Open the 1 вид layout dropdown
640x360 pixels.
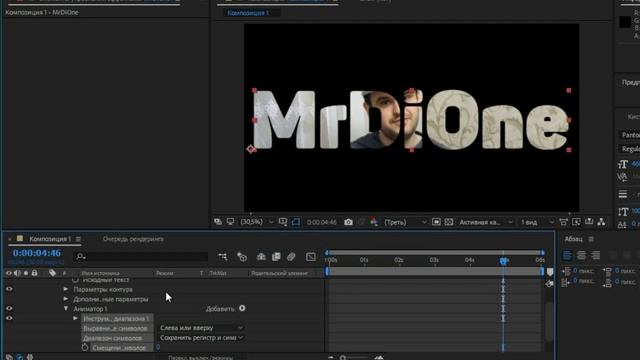(x=537, y=222)
